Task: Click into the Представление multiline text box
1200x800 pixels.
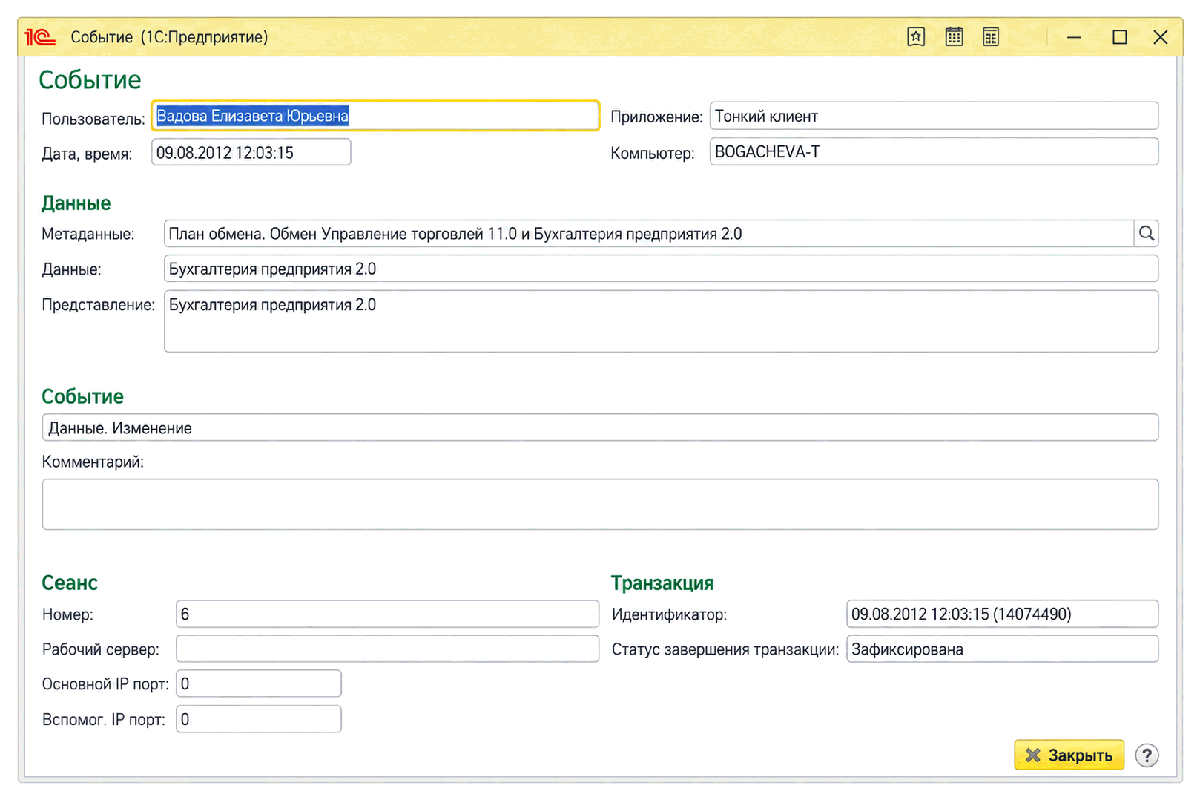Action: point(661,321)
